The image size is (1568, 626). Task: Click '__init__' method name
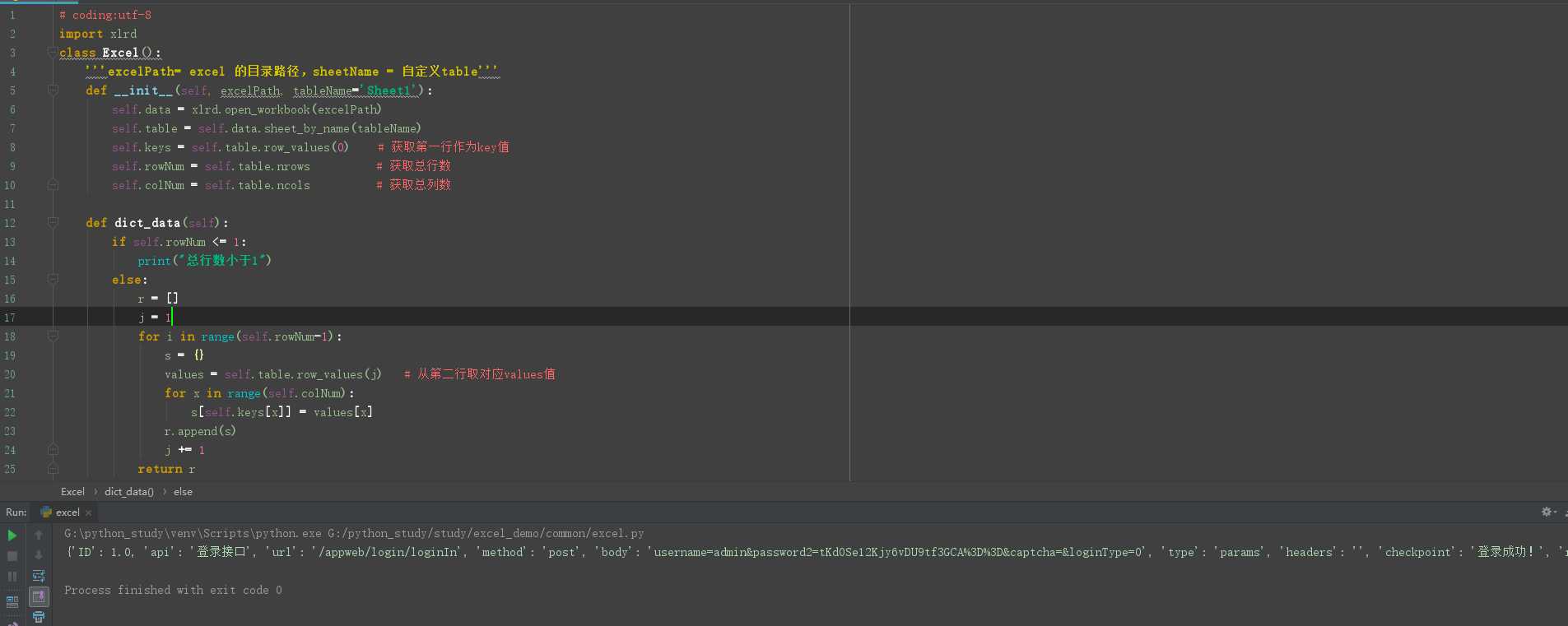pos(143,90)
